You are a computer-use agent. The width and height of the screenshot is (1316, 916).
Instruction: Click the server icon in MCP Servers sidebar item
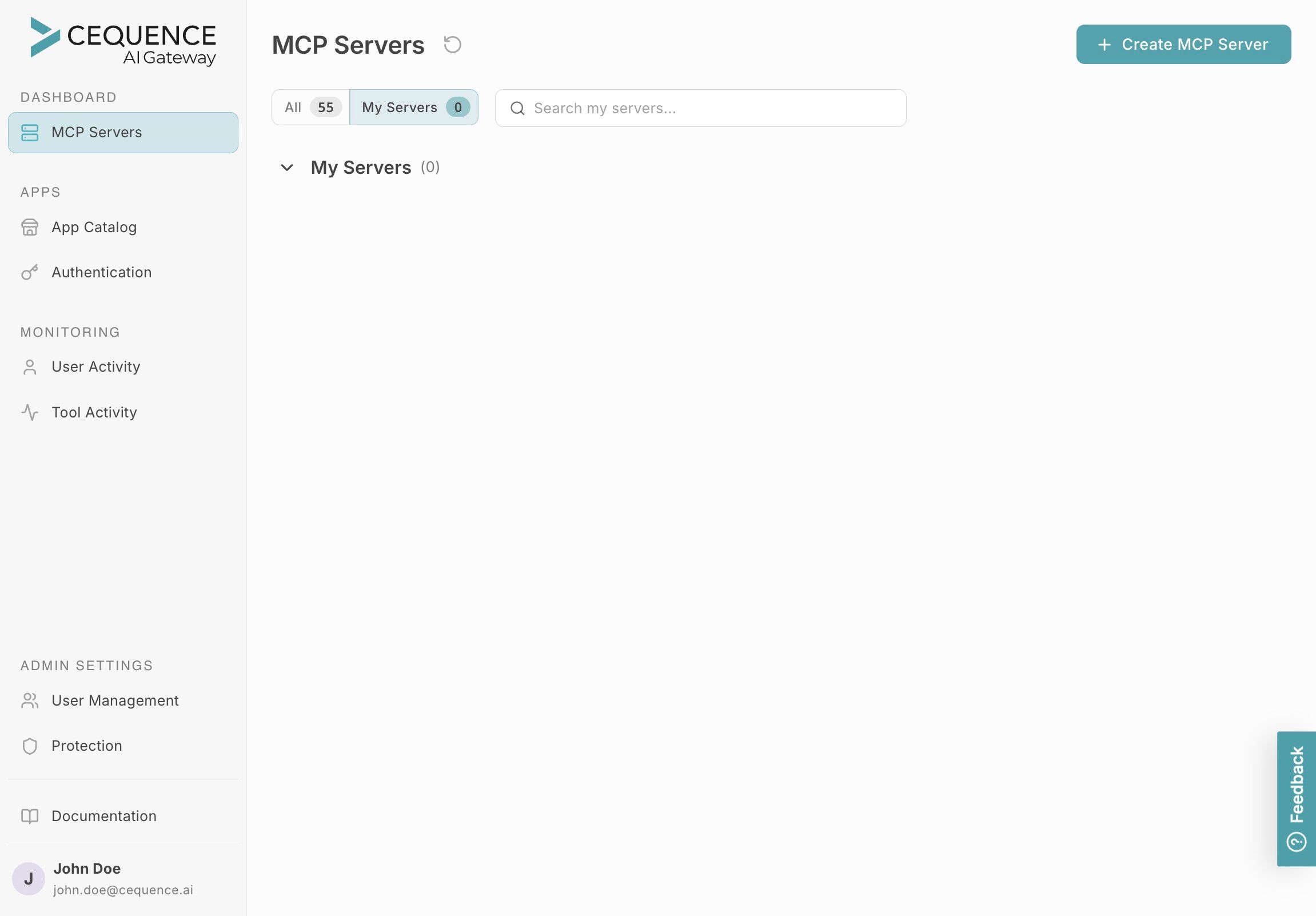pos(30,133)
